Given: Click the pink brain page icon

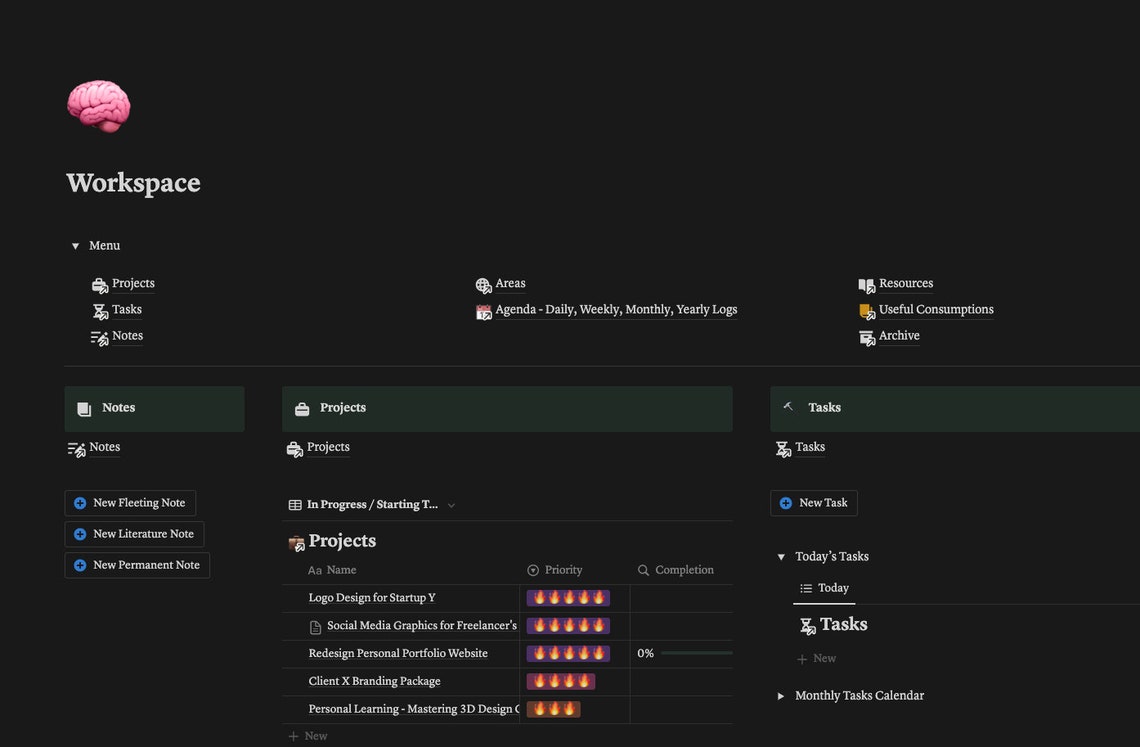Looking at the screenshot, I should pyautogui.click(x=99, y=106).
